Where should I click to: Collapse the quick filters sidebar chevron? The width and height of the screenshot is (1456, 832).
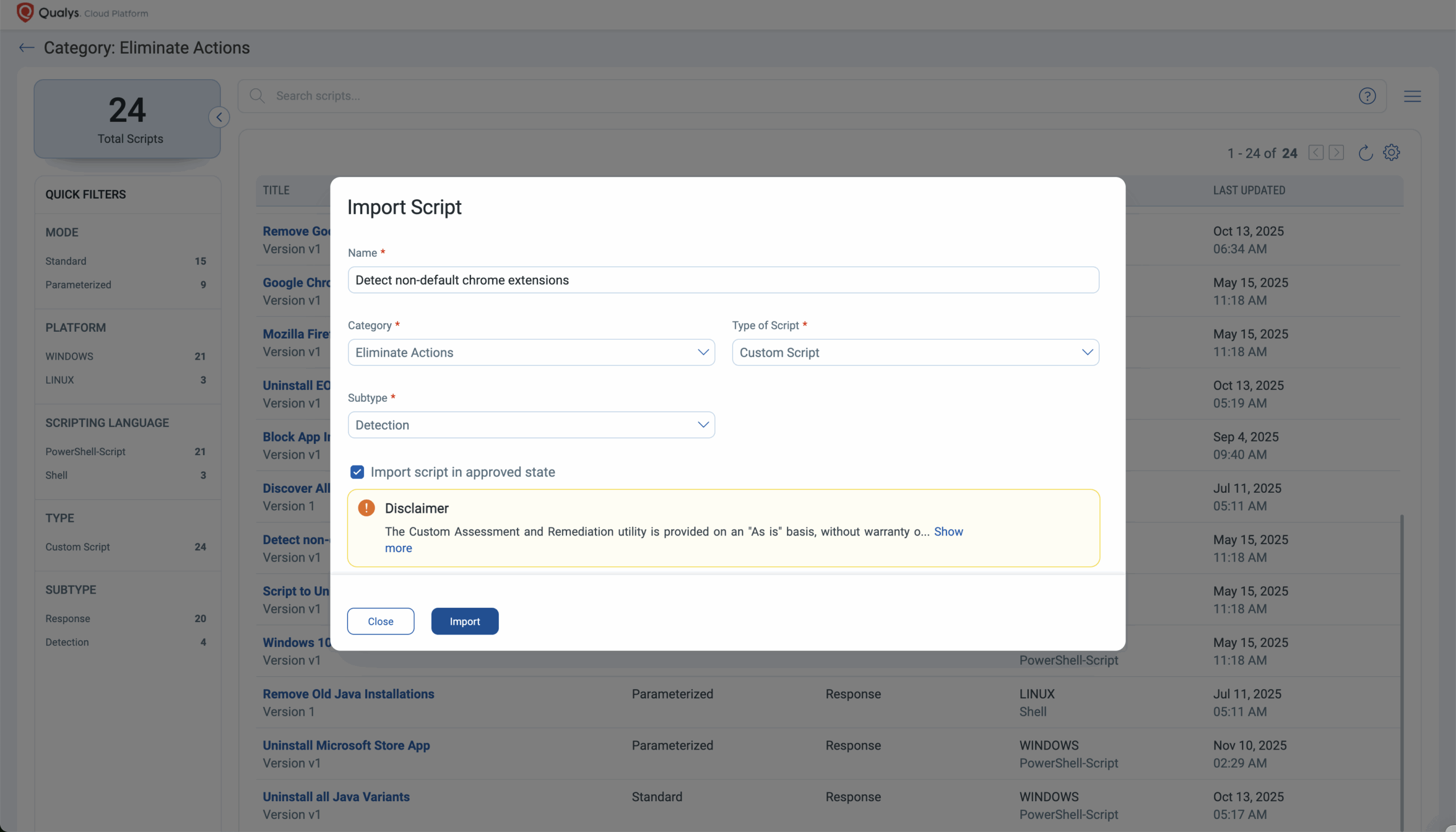pyautogui.click(x=219, y=117)
